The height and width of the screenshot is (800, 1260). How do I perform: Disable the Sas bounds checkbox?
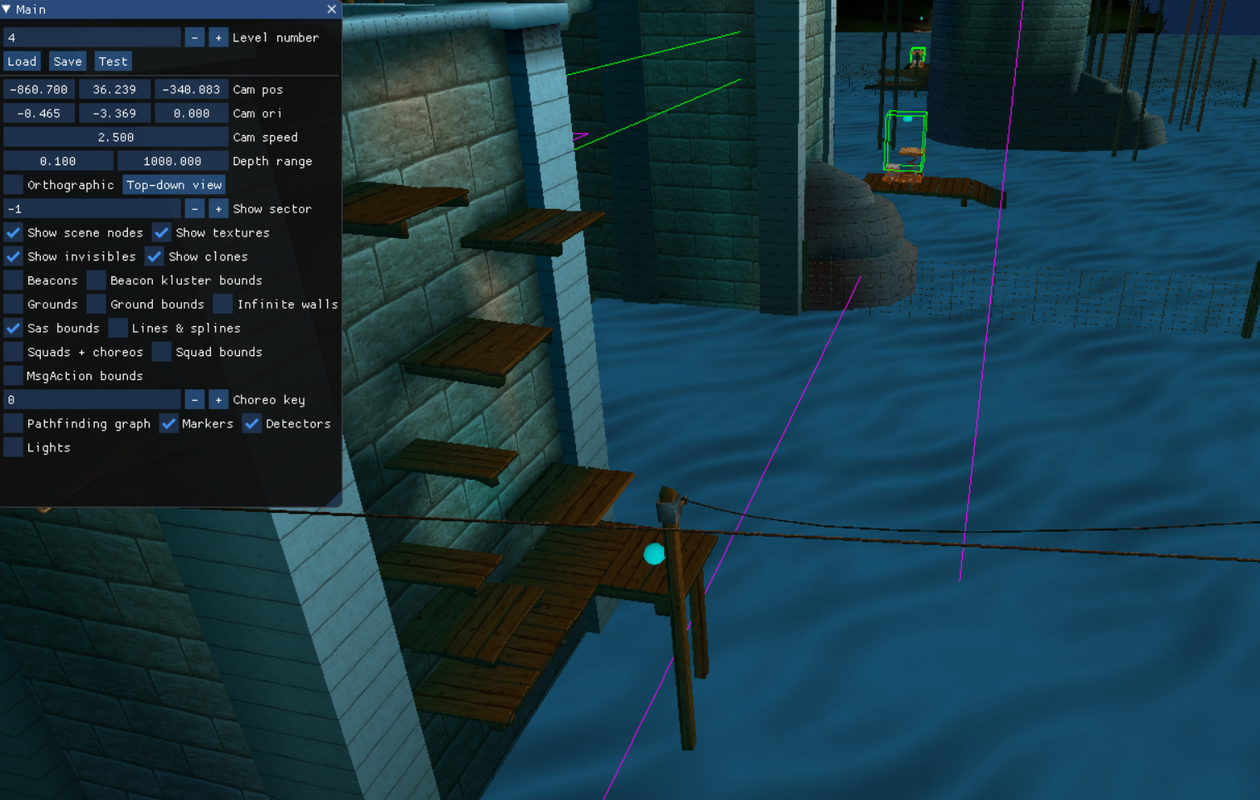coord(14,329)
